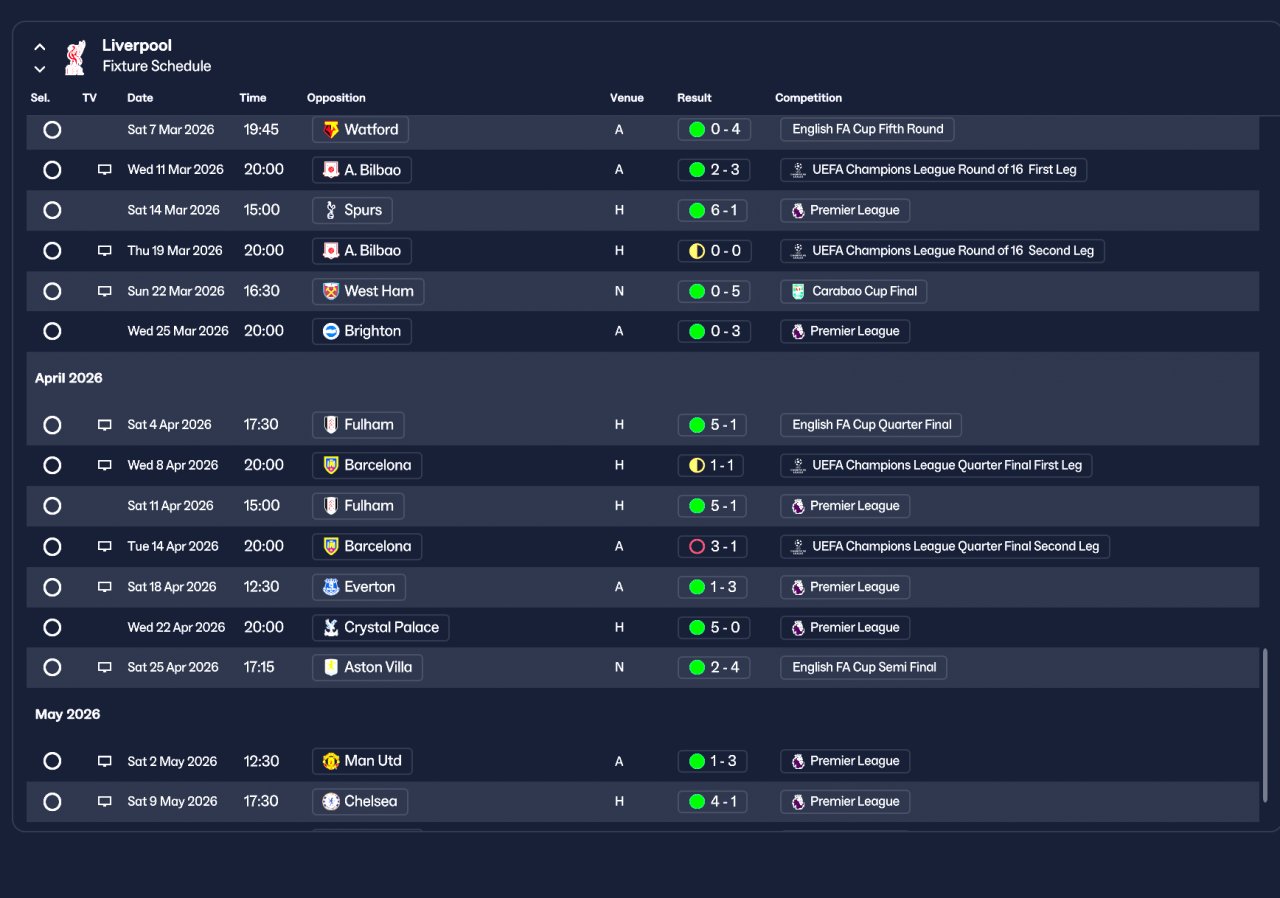1280x898 pixels.
Task: Select circle for Man Utd fixture
Action: [x=52, y=761]
